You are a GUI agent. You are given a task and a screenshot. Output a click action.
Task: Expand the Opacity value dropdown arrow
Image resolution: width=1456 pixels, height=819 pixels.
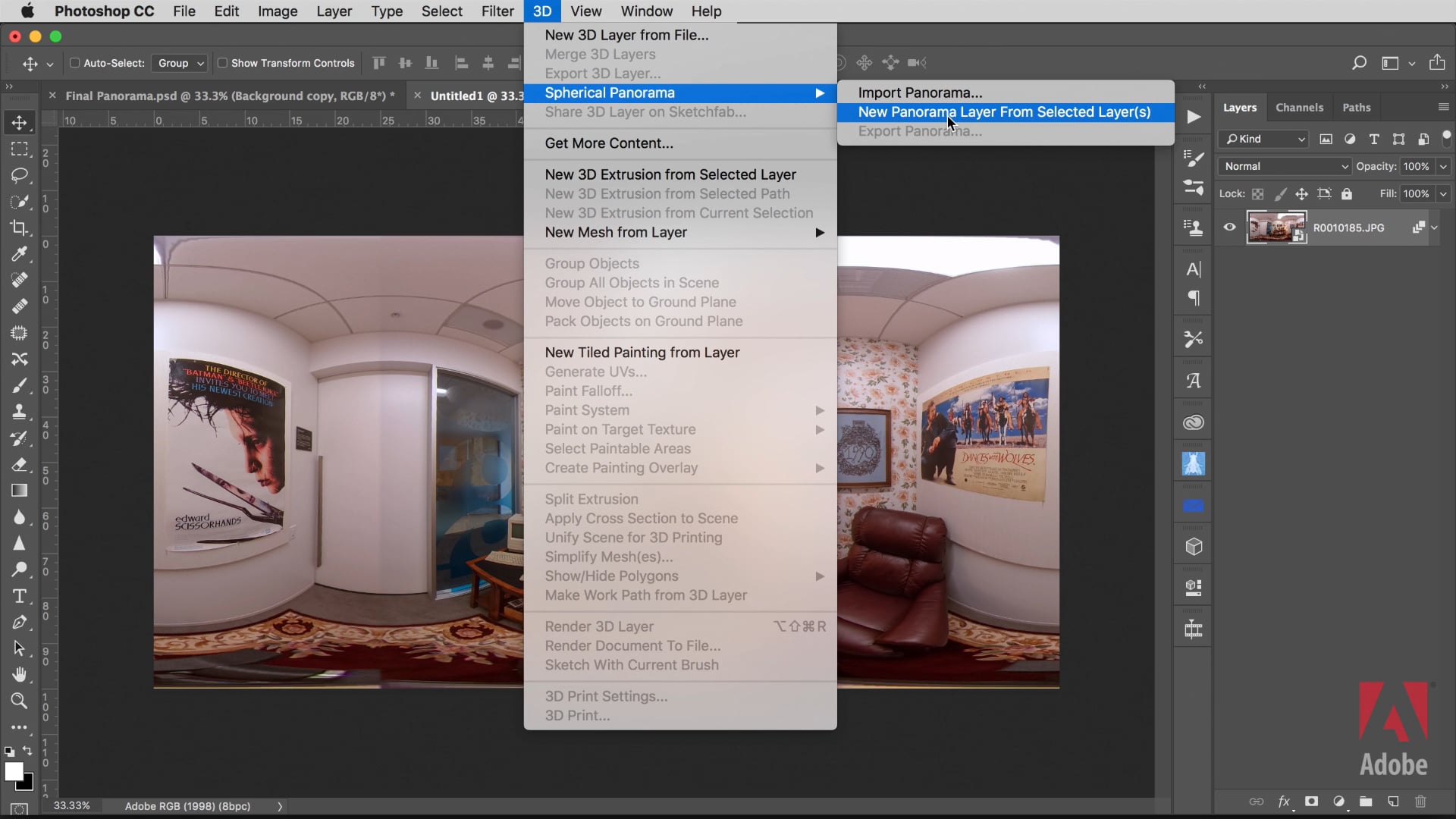[x=1443, y=166]
